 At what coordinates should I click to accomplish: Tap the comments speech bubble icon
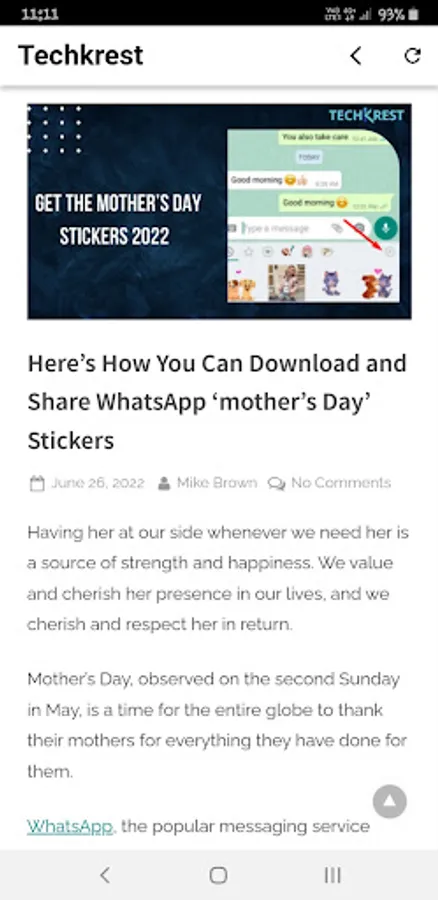pos(277,484)
